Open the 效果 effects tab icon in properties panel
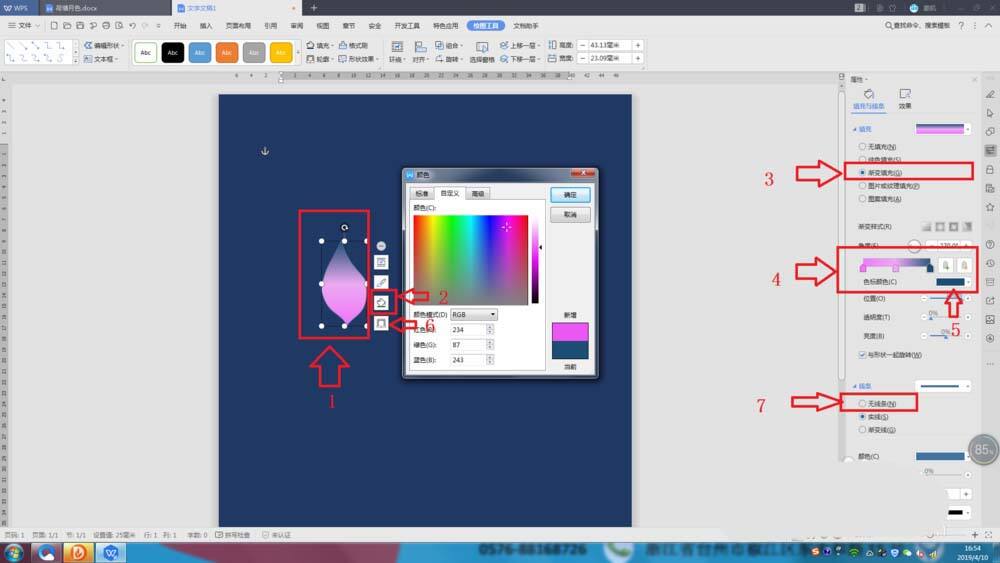 (905, 94)
